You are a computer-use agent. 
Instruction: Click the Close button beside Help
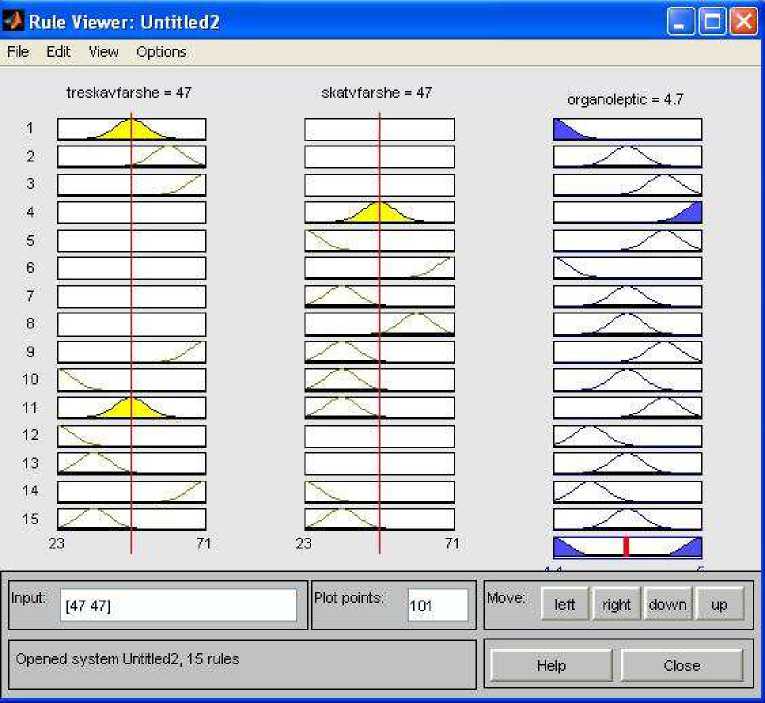pyautogui.click(x=681, y=665)
